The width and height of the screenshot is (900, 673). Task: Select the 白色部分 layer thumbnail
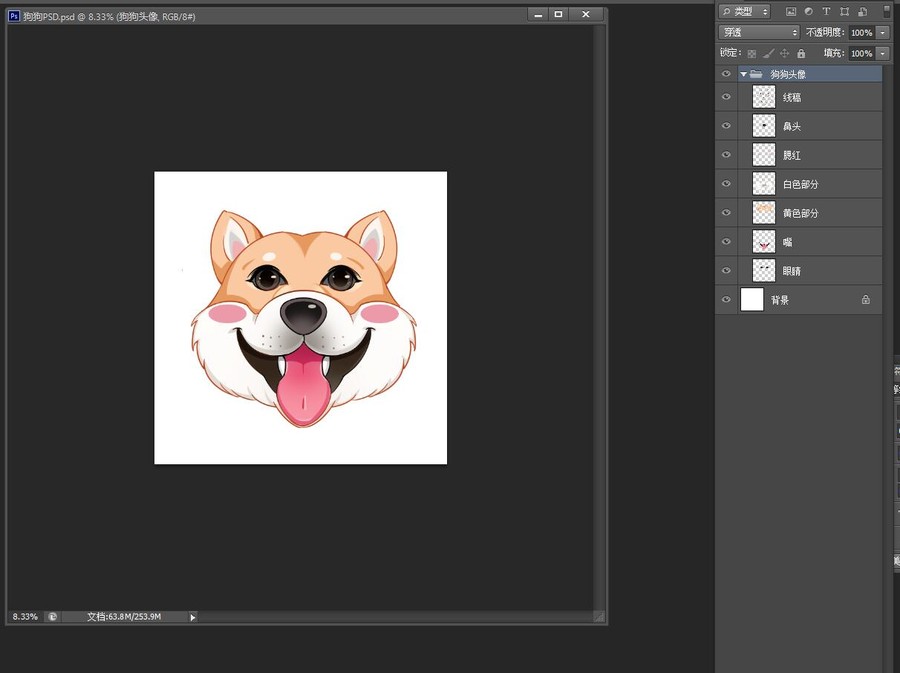(764, 184)
